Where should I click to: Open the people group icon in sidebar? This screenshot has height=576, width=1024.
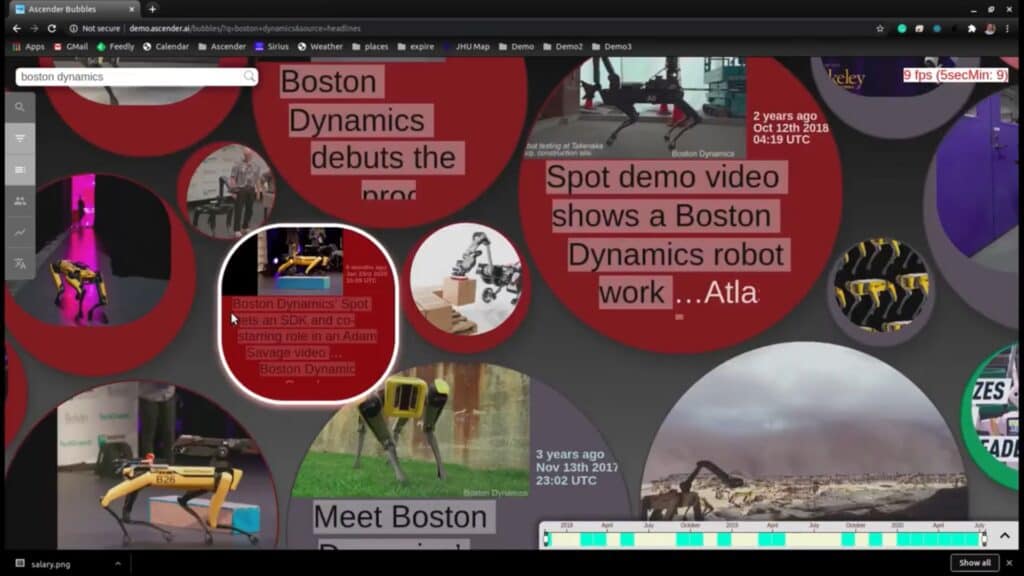click(20, 201)
